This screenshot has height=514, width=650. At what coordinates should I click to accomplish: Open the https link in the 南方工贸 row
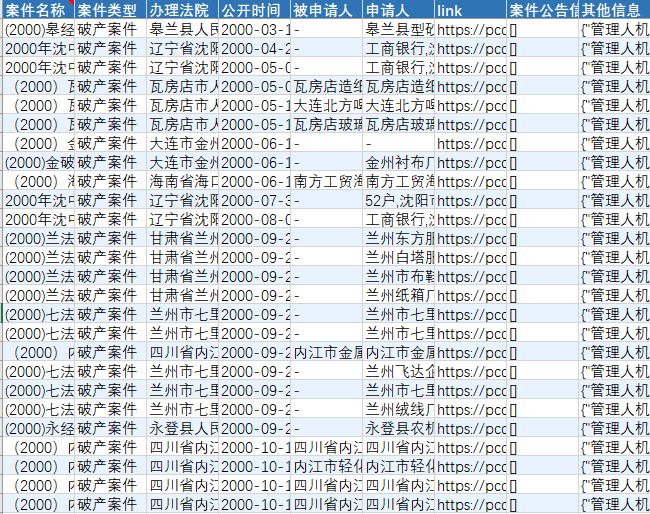[x=470, y=181]
